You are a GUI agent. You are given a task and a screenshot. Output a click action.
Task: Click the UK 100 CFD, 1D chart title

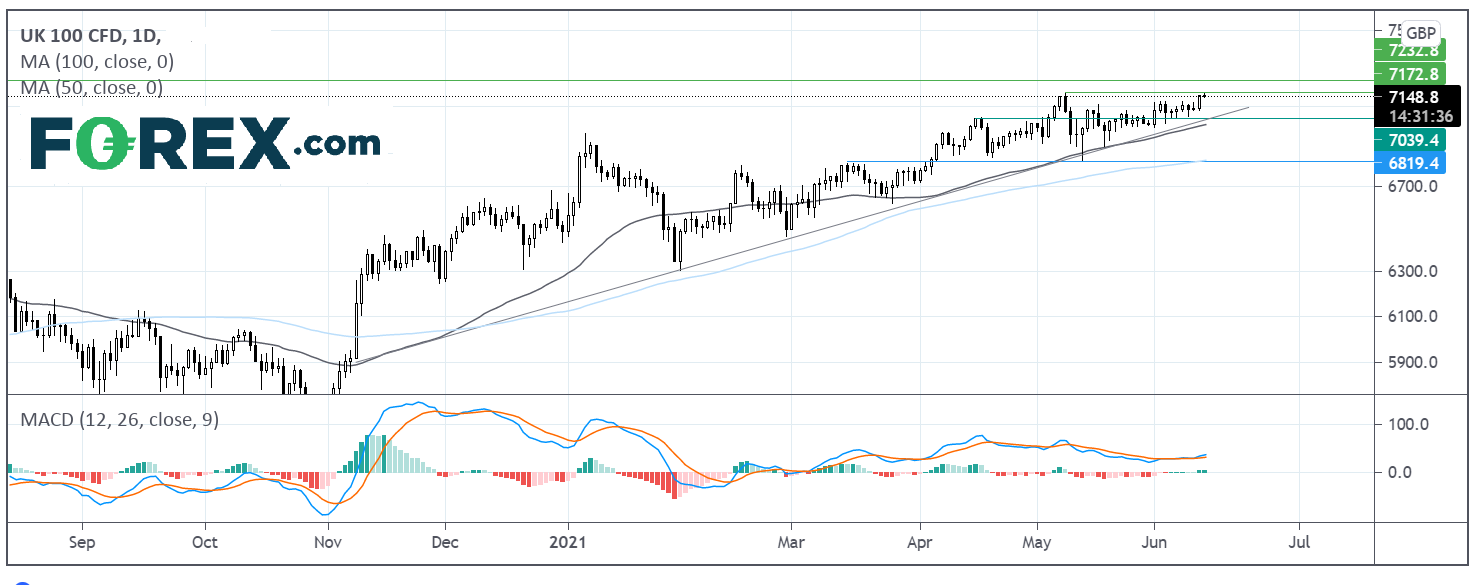(90, 36)
